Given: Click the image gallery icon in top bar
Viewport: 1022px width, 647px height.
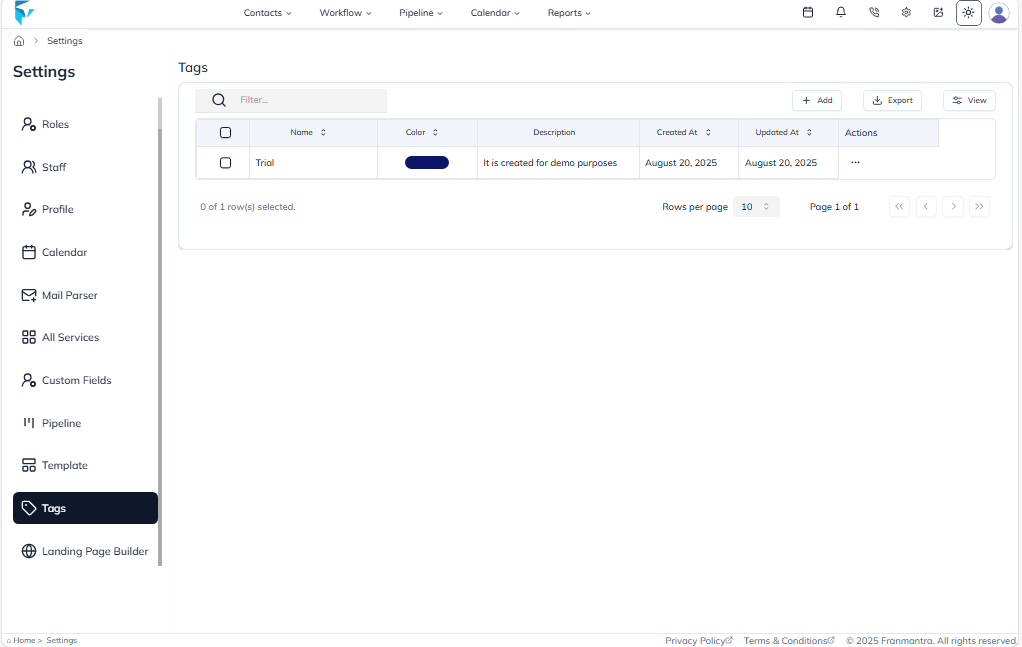Looking at the screenshot, I should (x=938, y=13).
